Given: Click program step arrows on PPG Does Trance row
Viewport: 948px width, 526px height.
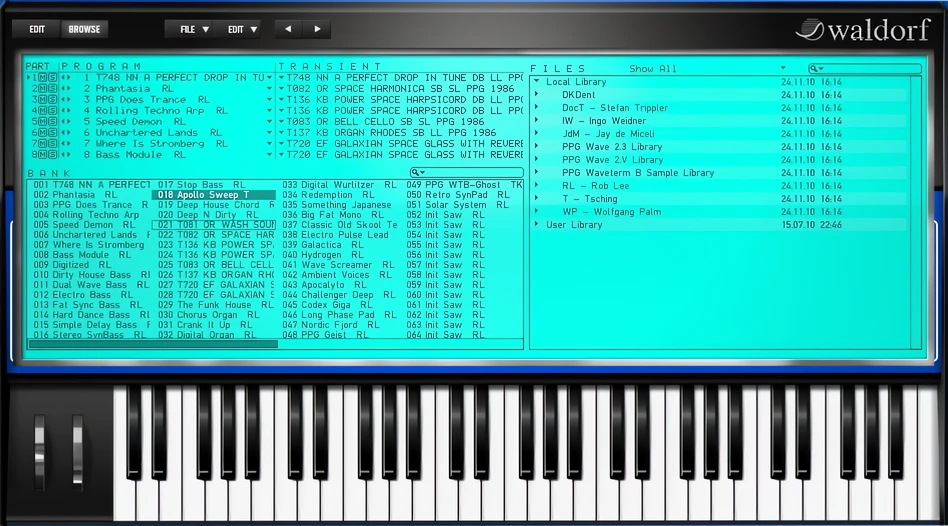Looking at the screenshot, I should coord(65,100).
